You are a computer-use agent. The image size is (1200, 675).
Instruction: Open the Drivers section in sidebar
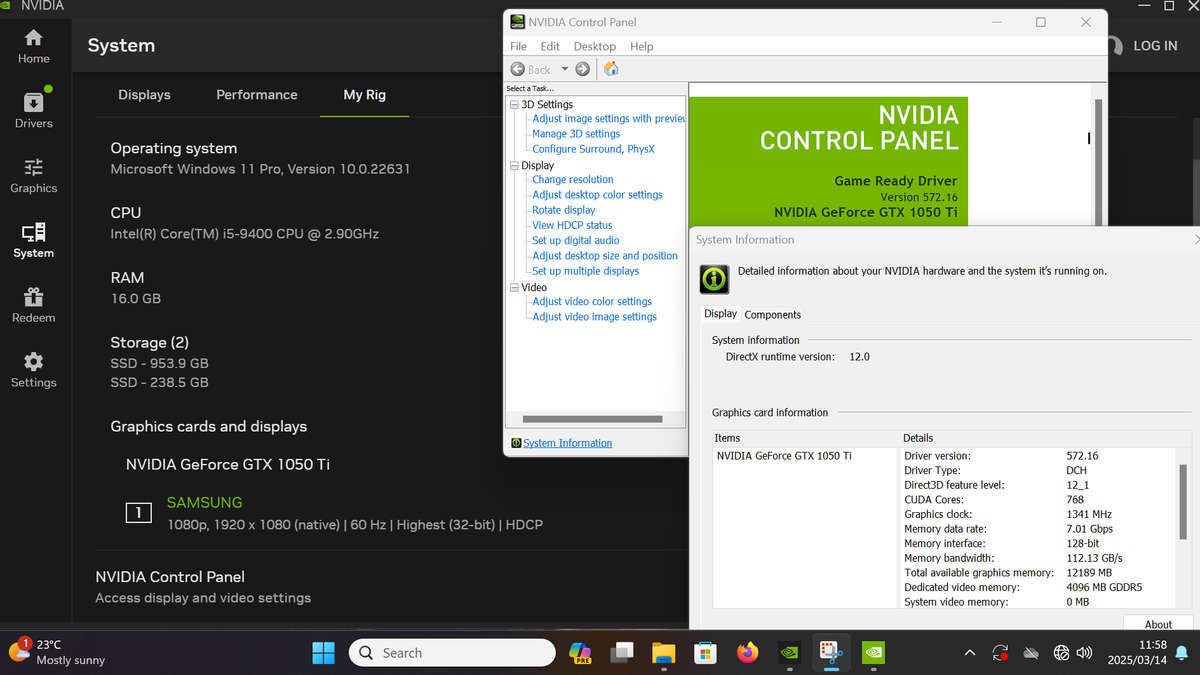pos(33,110)
